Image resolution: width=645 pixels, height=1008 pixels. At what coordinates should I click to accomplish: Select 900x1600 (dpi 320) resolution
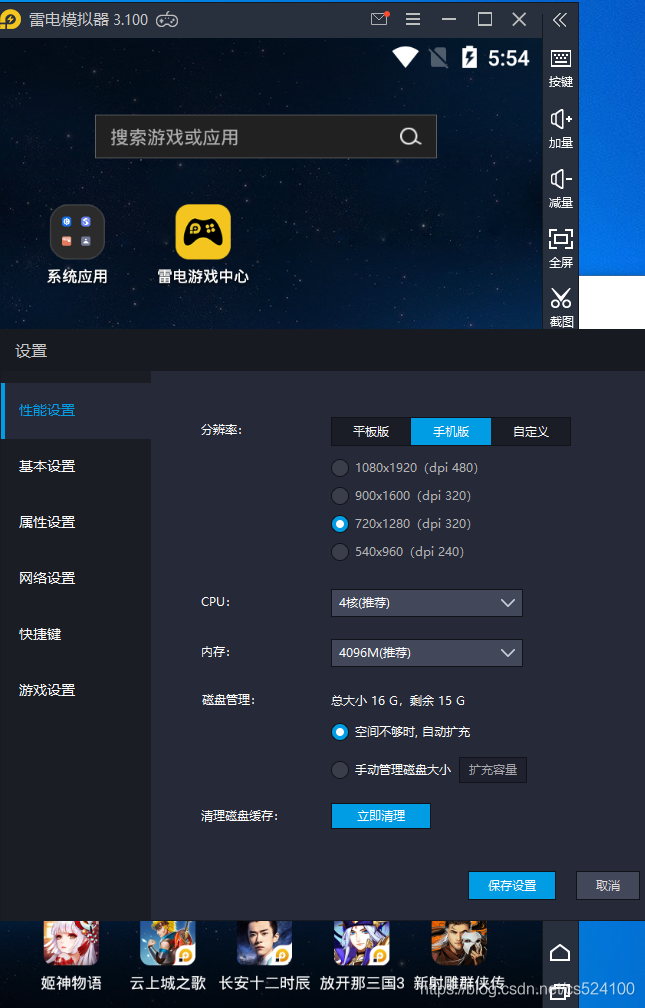point(340,496)
